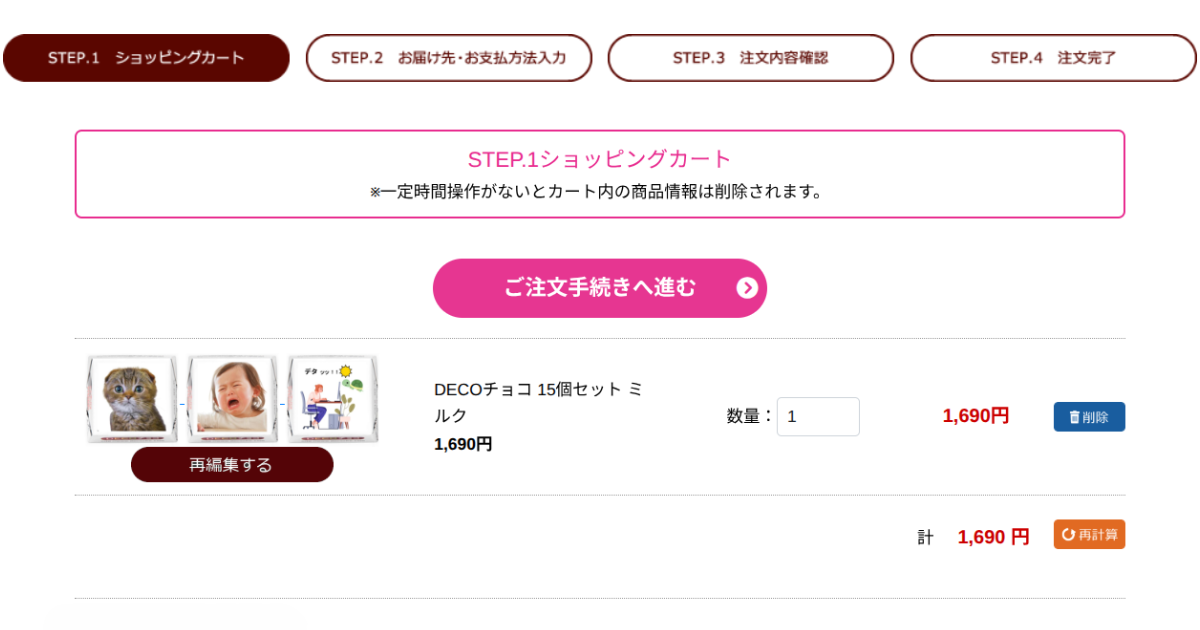
Task: Go to STEP.3 注文内容確認 step
Action: [x=751, y=58]
